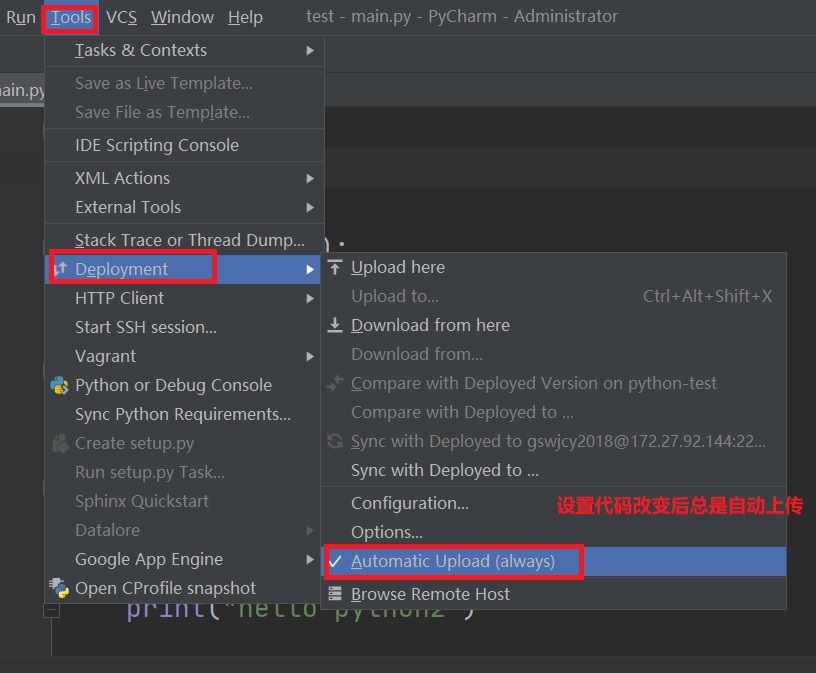
Task: Click the Open CProfile snapshot icon
Action: click(59, 588)
